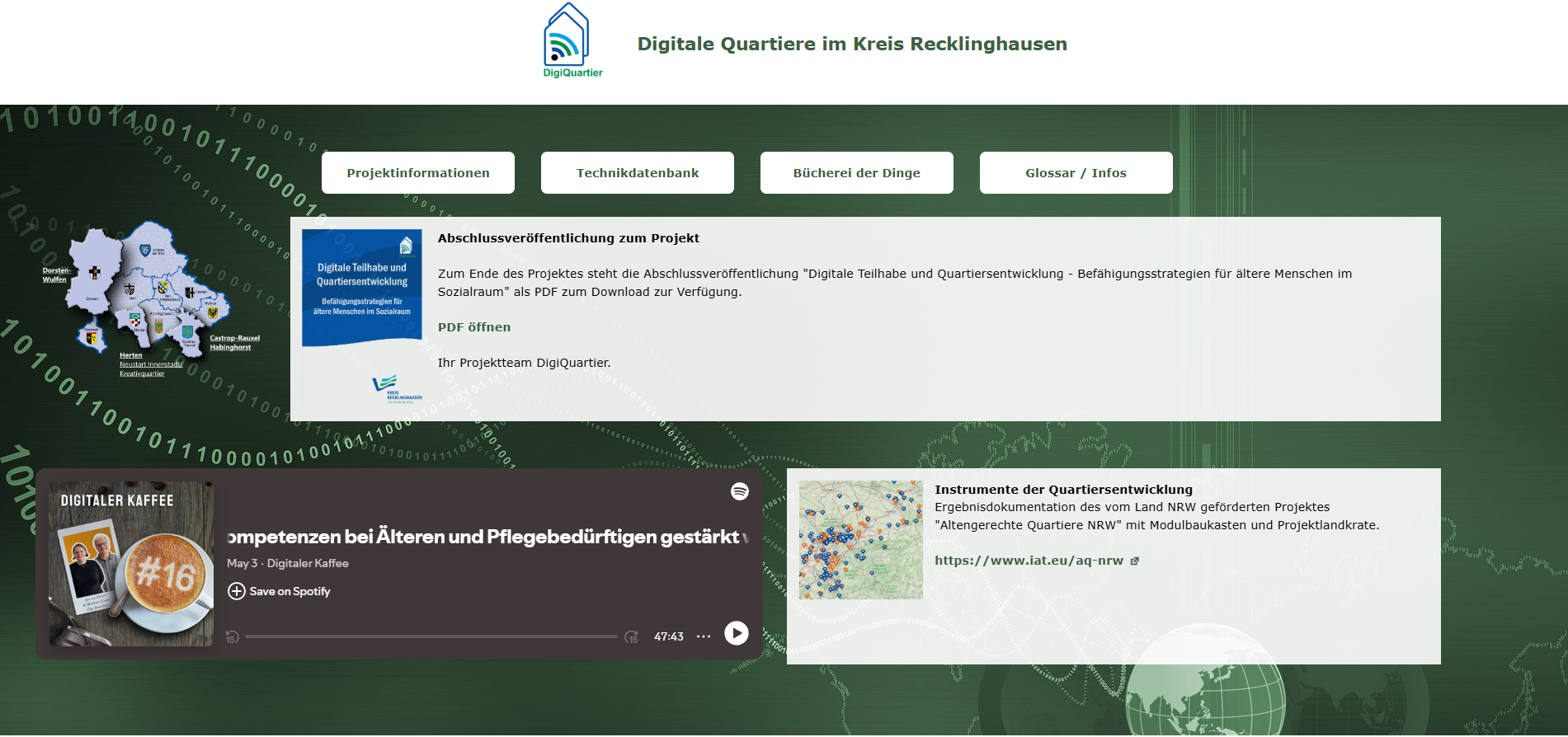Open the Spotify logo icon in player
Screen dimensions: 1568x737
tap(740, 491)
